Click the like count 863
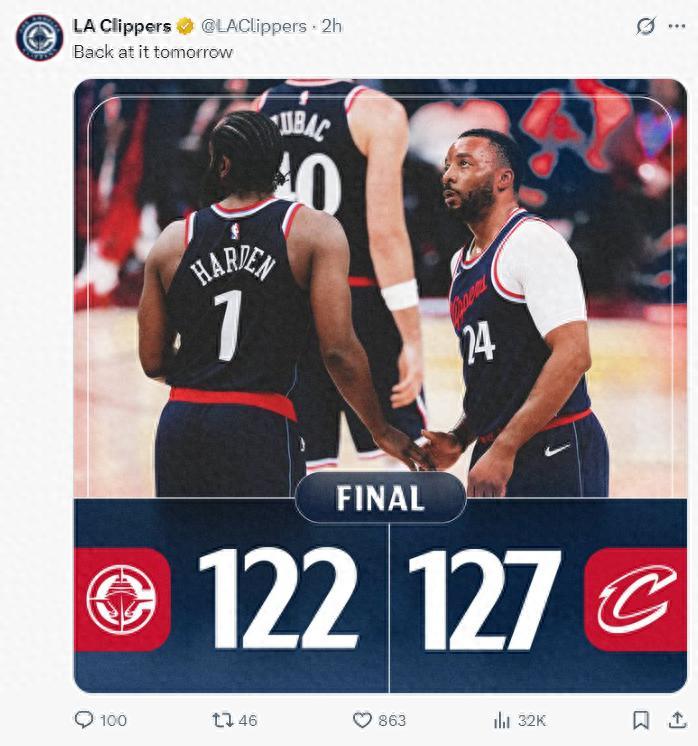The image size is (698, 746). 392,720
